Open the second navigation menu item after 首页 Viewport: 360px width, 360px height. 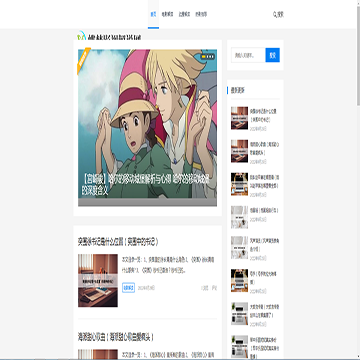(x=167, y=14)
